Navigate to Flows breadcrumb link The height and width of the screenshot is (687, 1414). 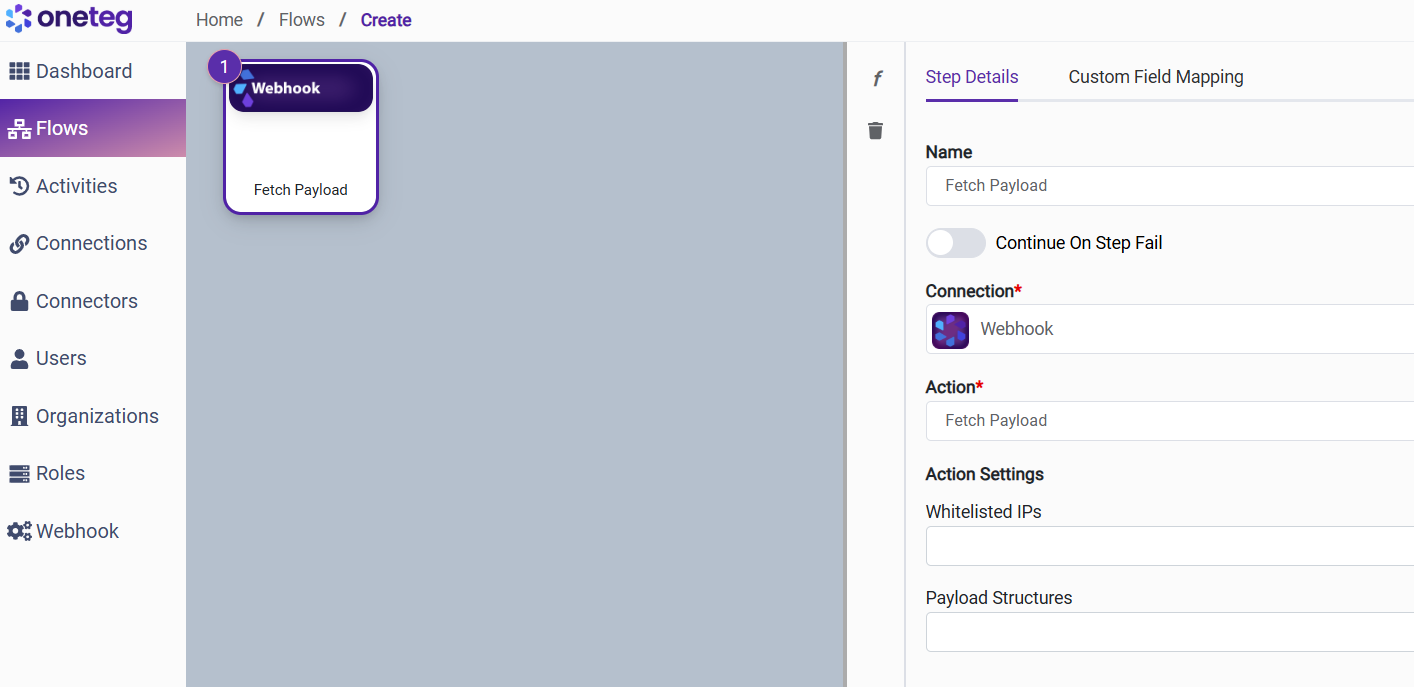coord(302,20)
